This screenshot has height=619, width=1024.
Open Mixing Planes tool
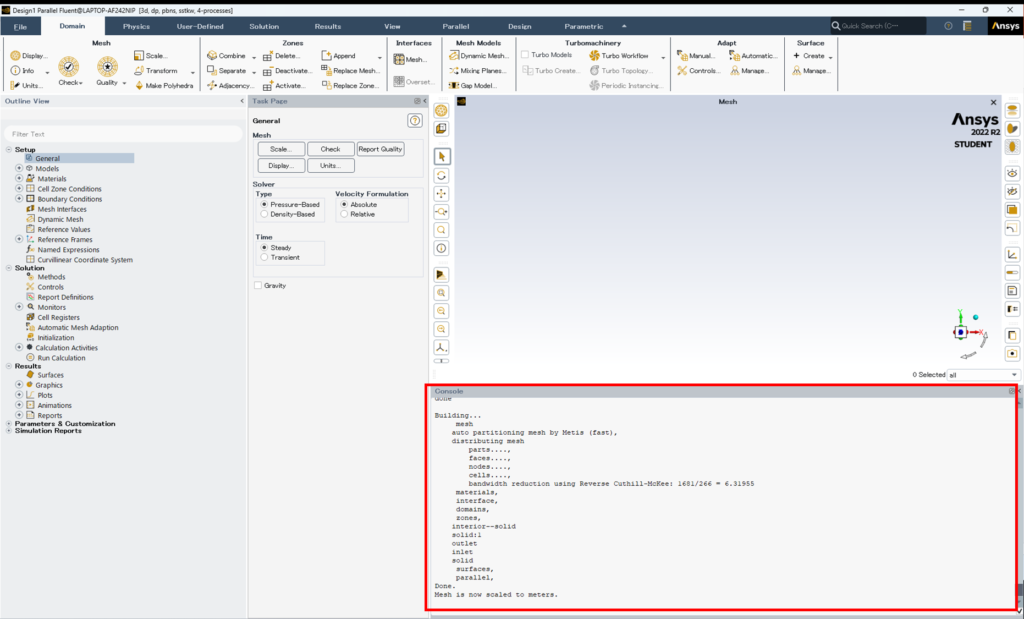477,71
